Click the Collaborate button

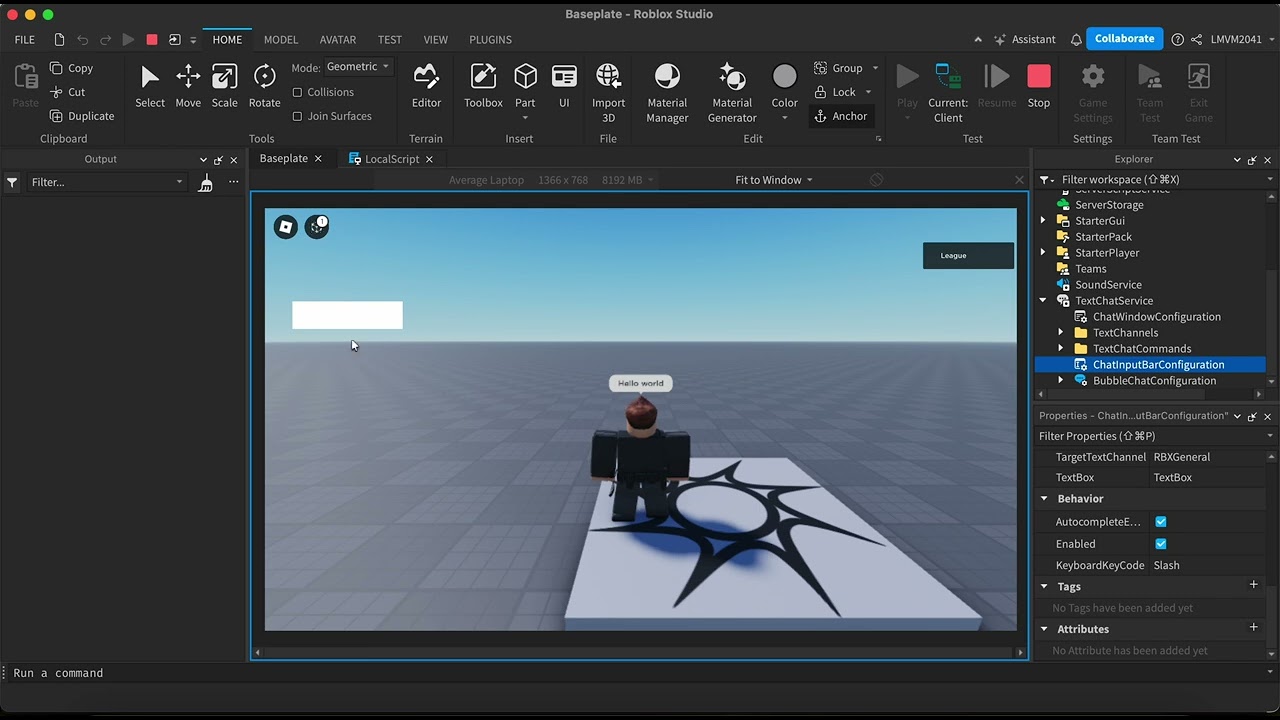[x=1124, y=39]
